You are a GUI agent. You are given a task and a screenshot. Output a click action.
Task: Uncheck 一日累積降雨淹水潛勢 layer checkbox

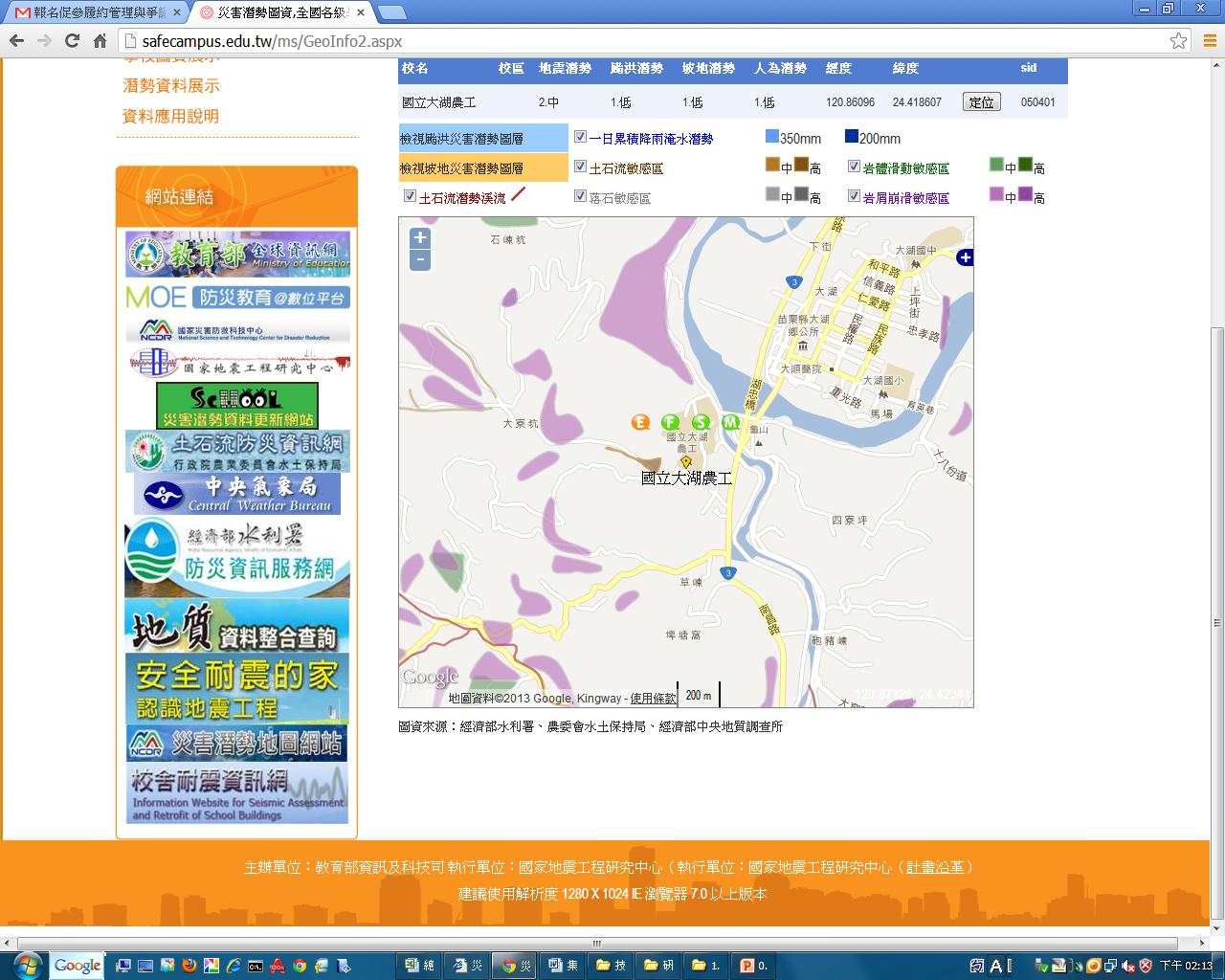[580, 137]
